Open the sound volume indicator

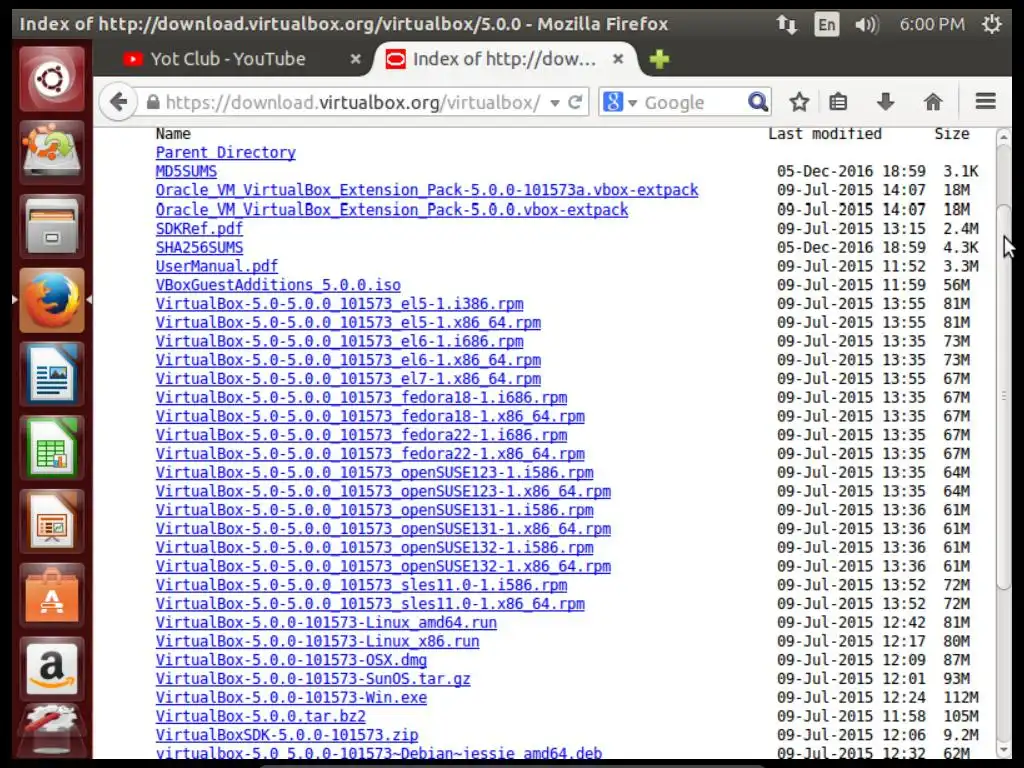coord(867,25)
